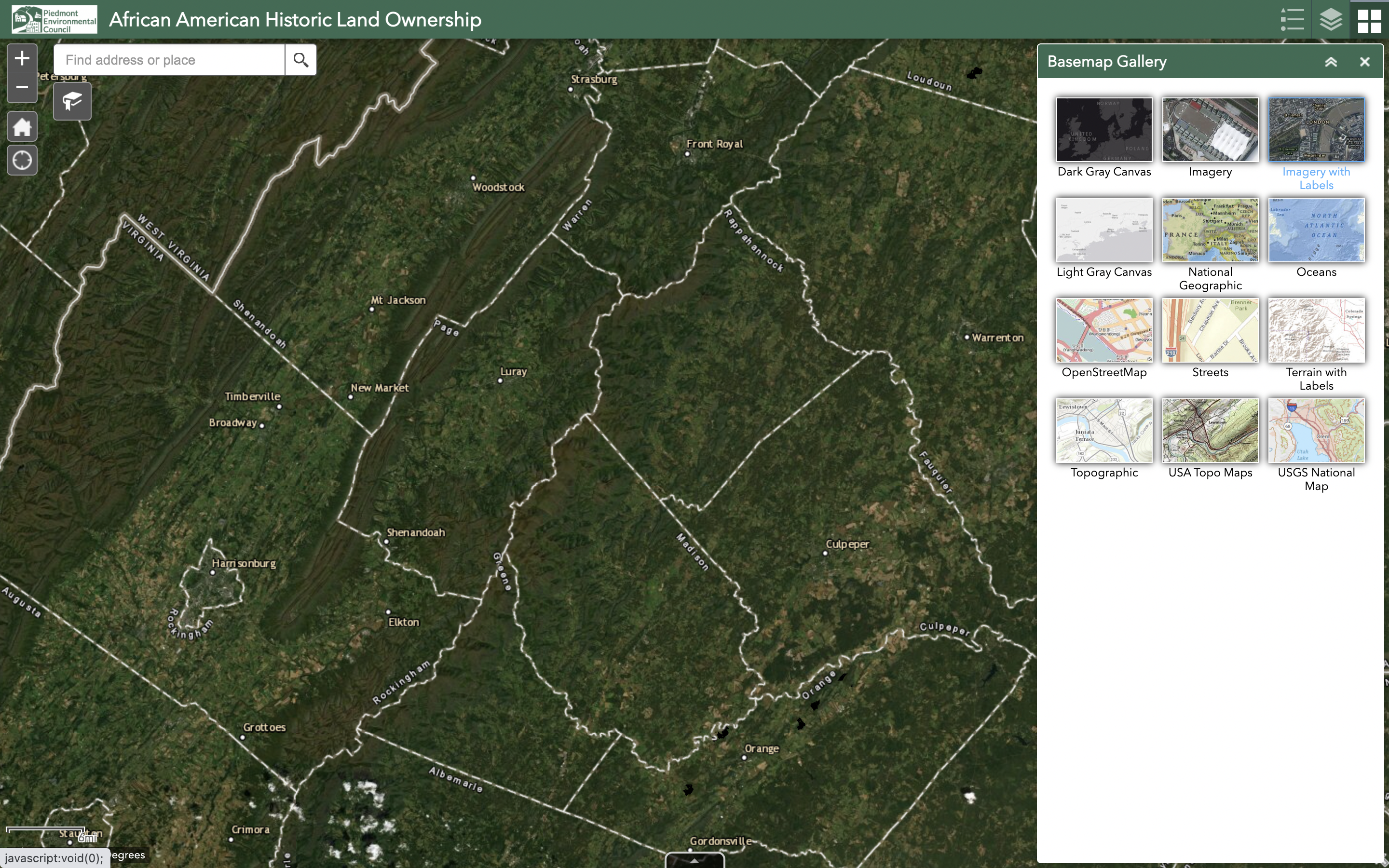
Task: Click the zoom out minus button
Action: (x=22, y=87)
